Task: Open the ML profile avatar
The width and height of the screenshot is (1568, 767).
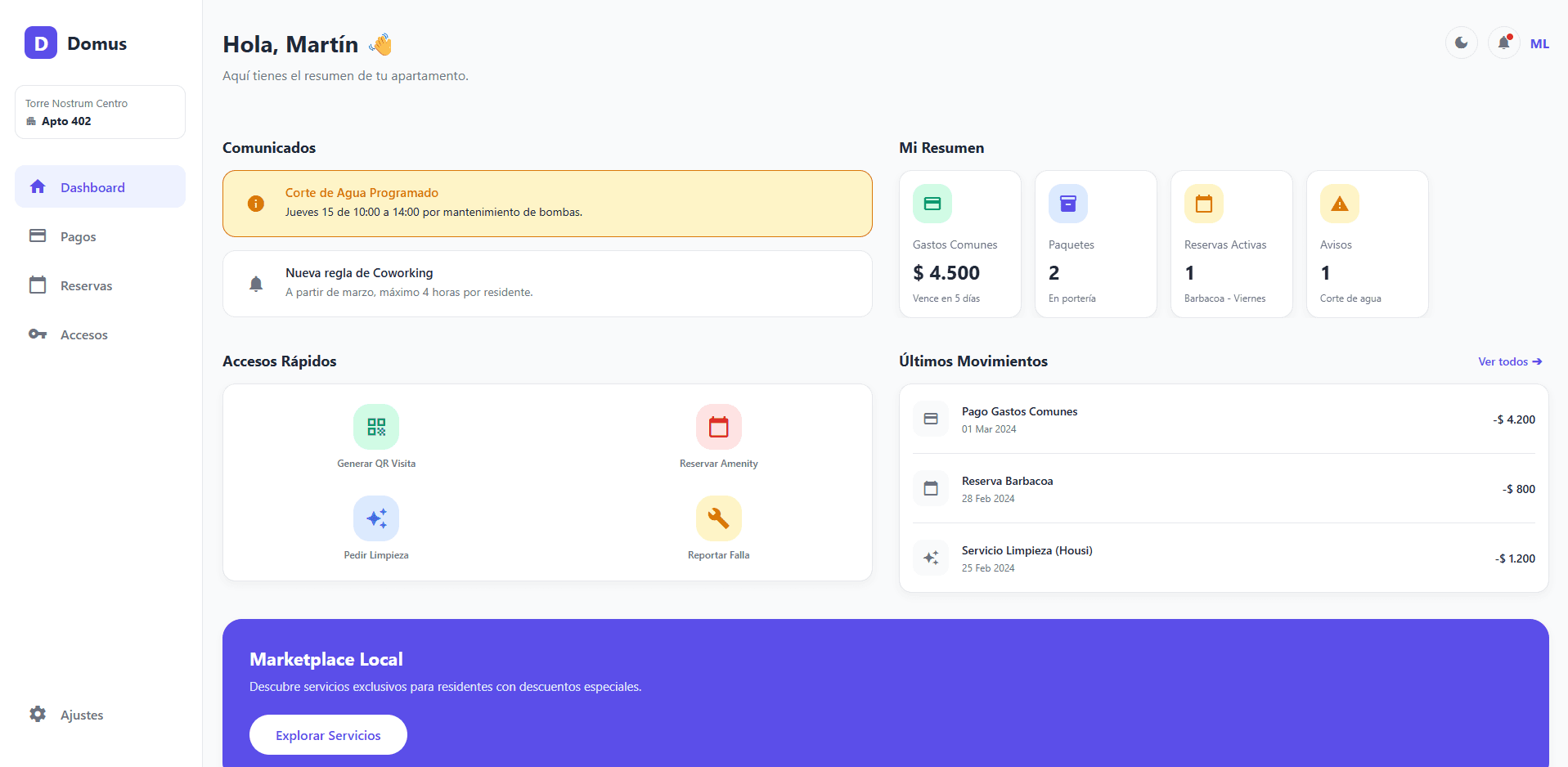Action: (x=1540, y=43)
